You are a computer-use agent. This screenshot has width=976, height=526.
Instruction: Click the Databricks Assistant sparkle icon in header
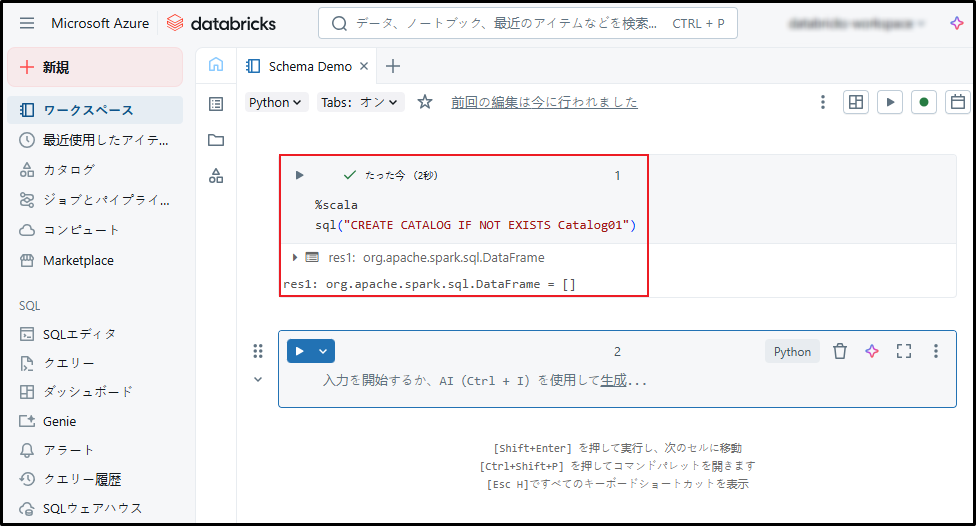click(x=956, y=23)
